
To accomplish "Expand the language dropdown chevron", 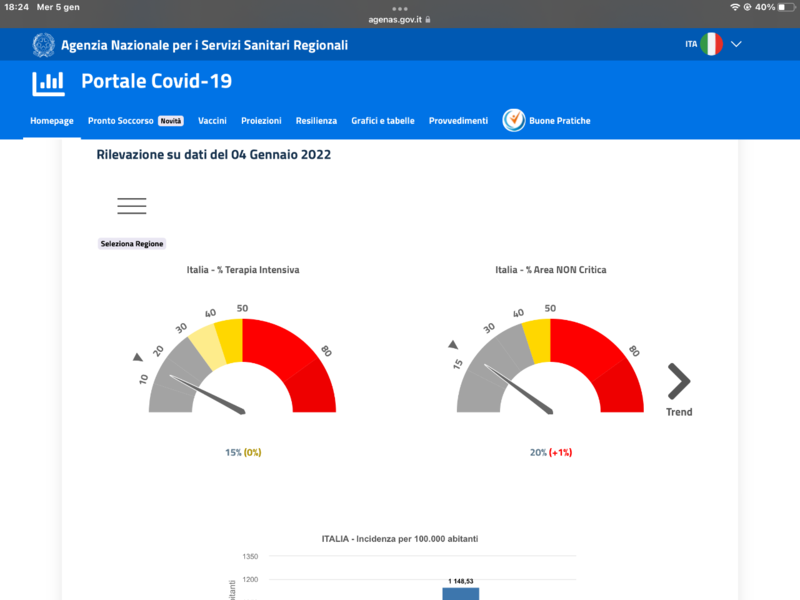I will tap(737, 44).
